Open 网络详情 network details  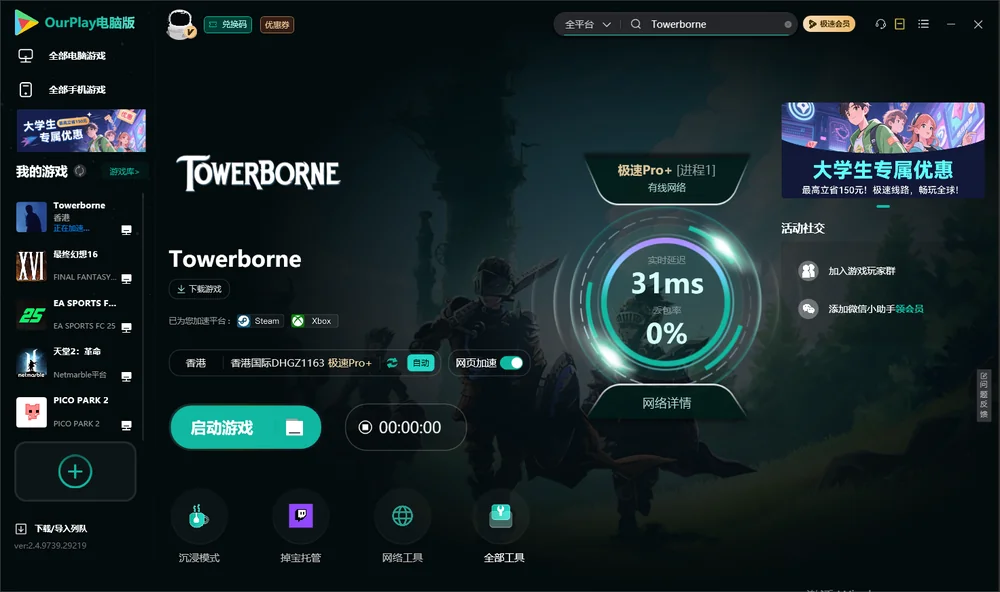point(666,403)
